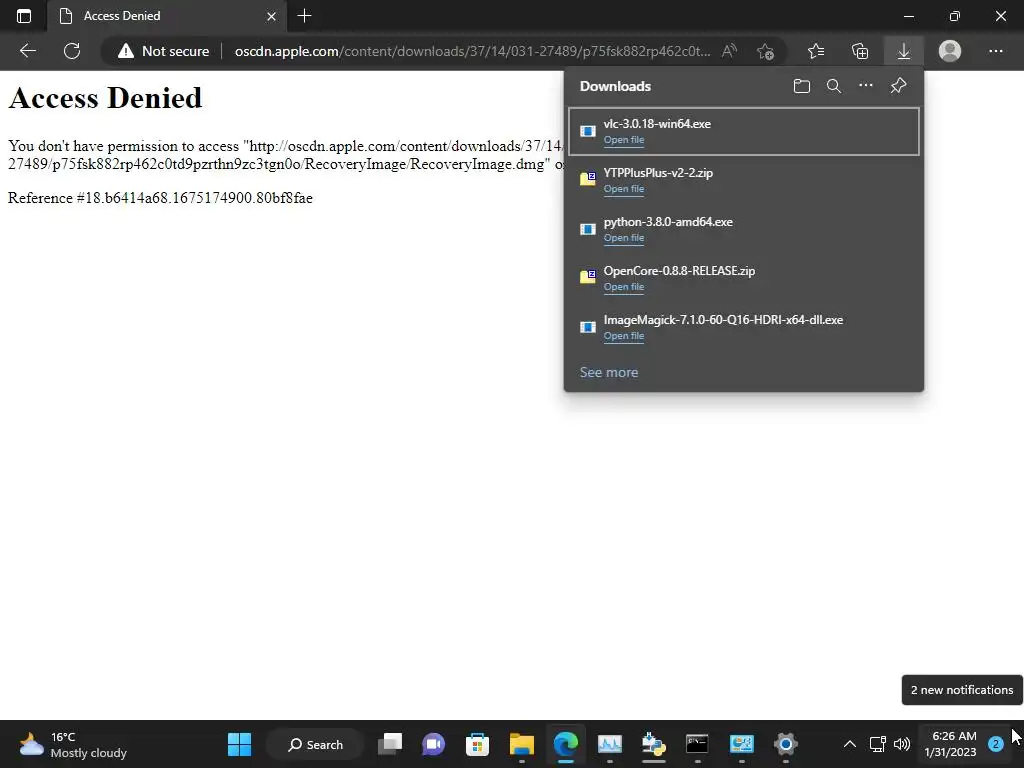Click the taskbar Search box
The height and width of the screenshot is (768, 1024).
tap(315, 744)
